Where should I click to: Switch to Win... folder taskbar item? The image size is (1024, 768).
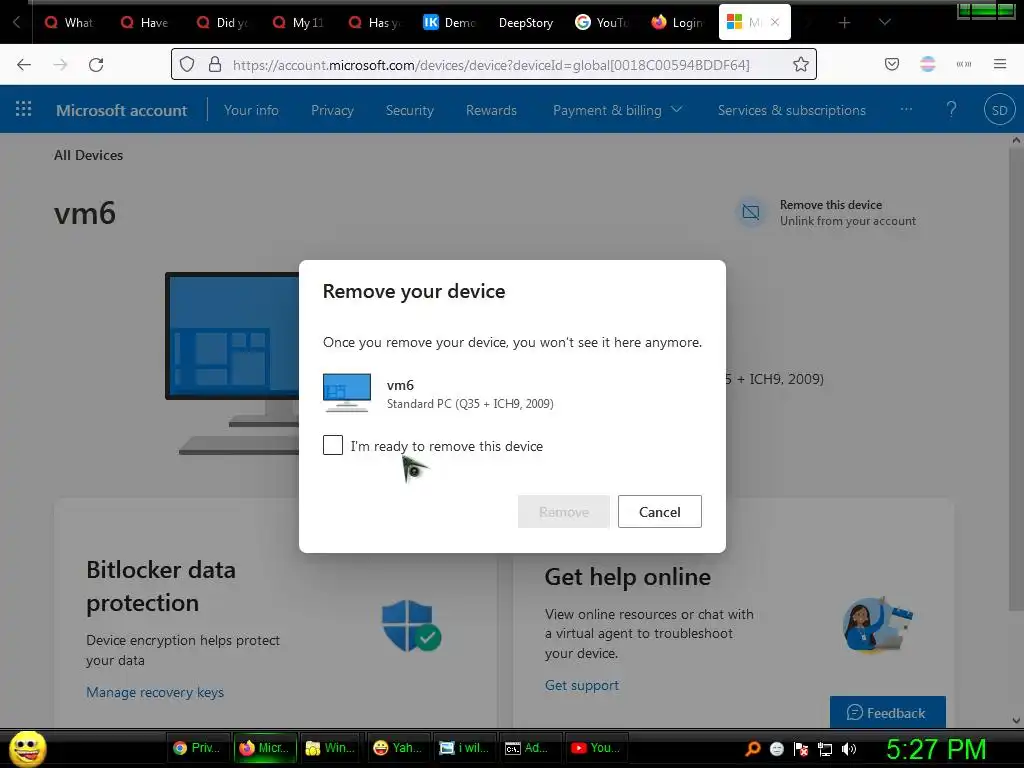(331, 748)
